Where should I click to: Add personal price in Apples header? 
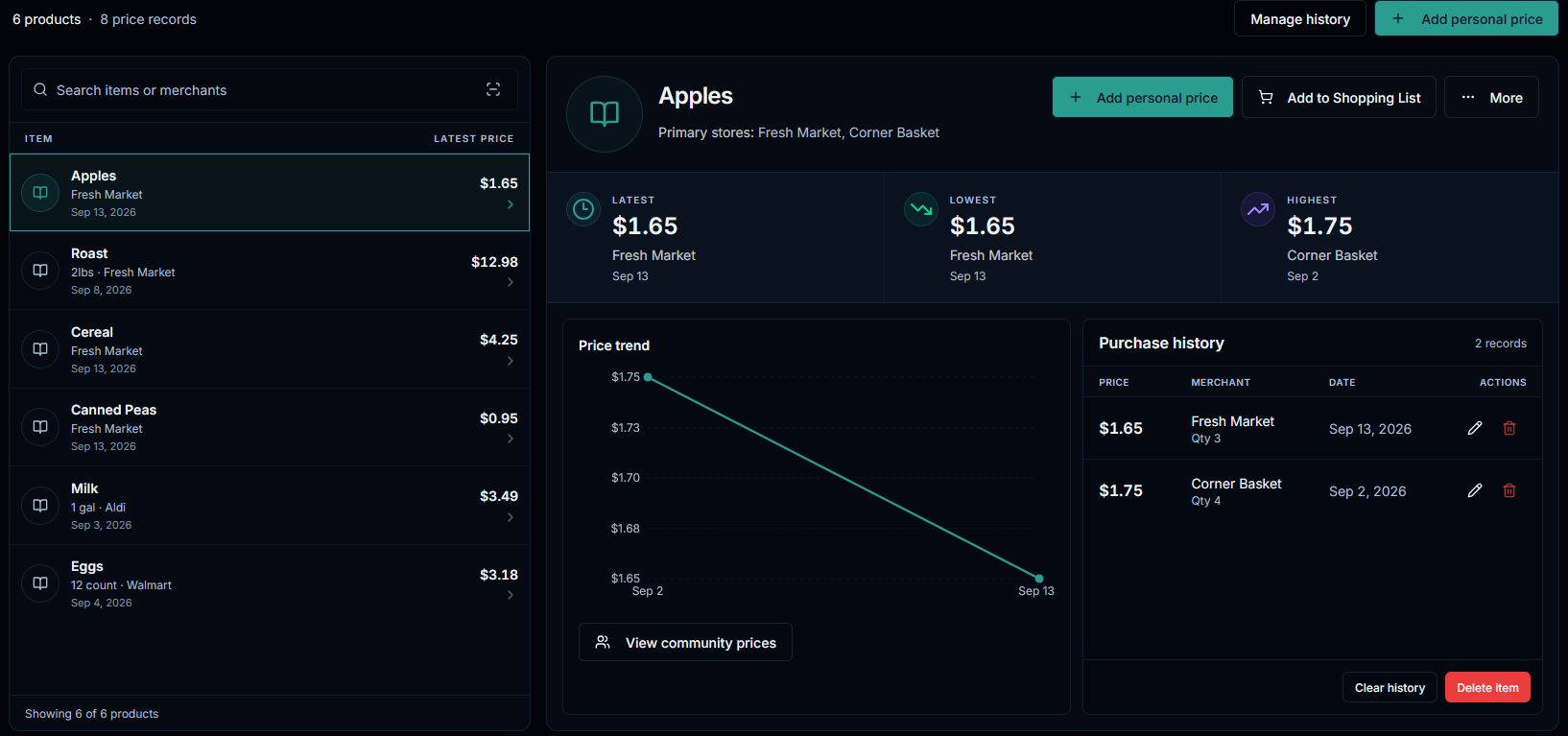pos(1142,97)
